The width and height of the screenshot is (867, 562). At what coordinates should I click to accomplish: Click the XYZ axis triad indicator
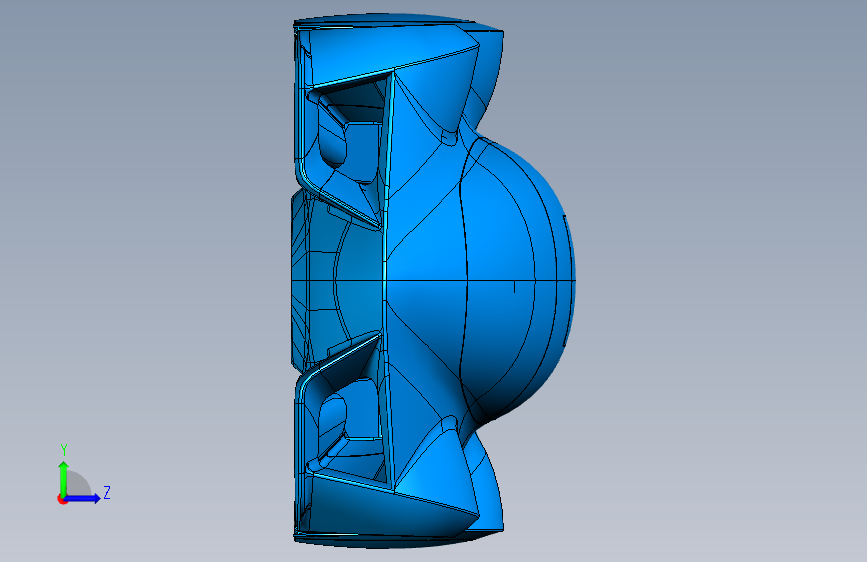84,475
